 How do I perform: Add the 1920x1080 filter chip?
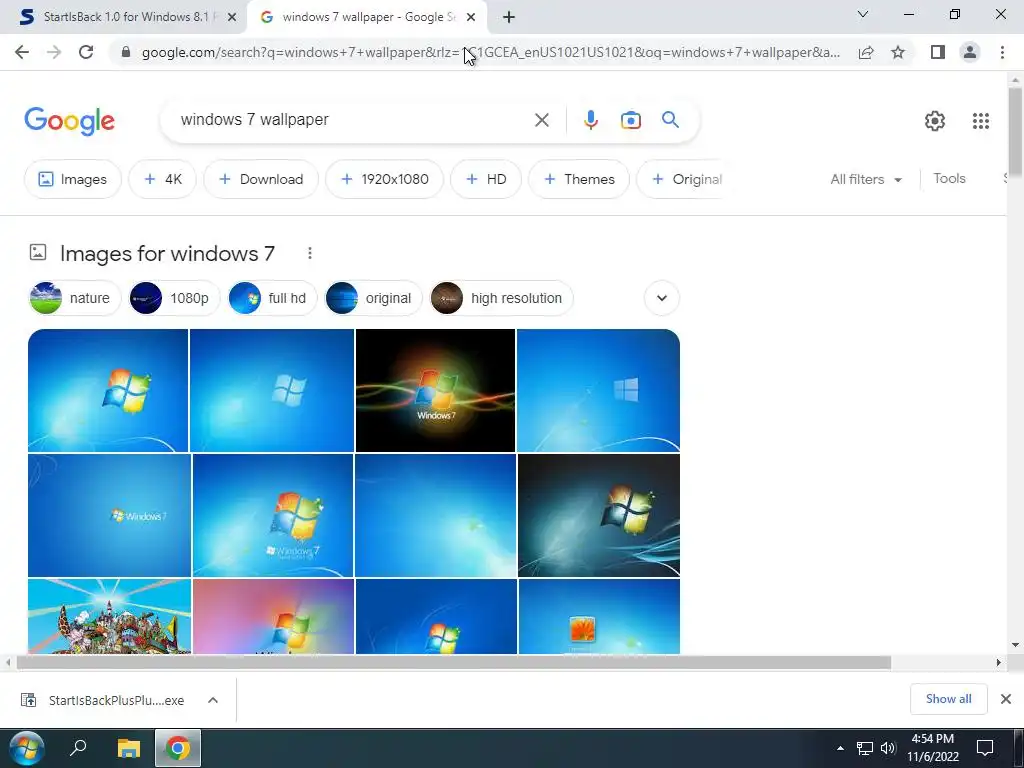pyautogui.click(x=385, y=179)
